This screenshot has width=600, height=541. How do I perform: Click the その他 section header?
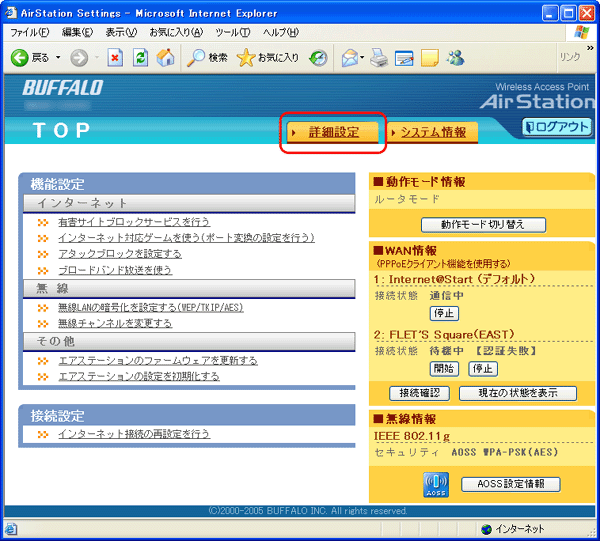tap(189, 341)
